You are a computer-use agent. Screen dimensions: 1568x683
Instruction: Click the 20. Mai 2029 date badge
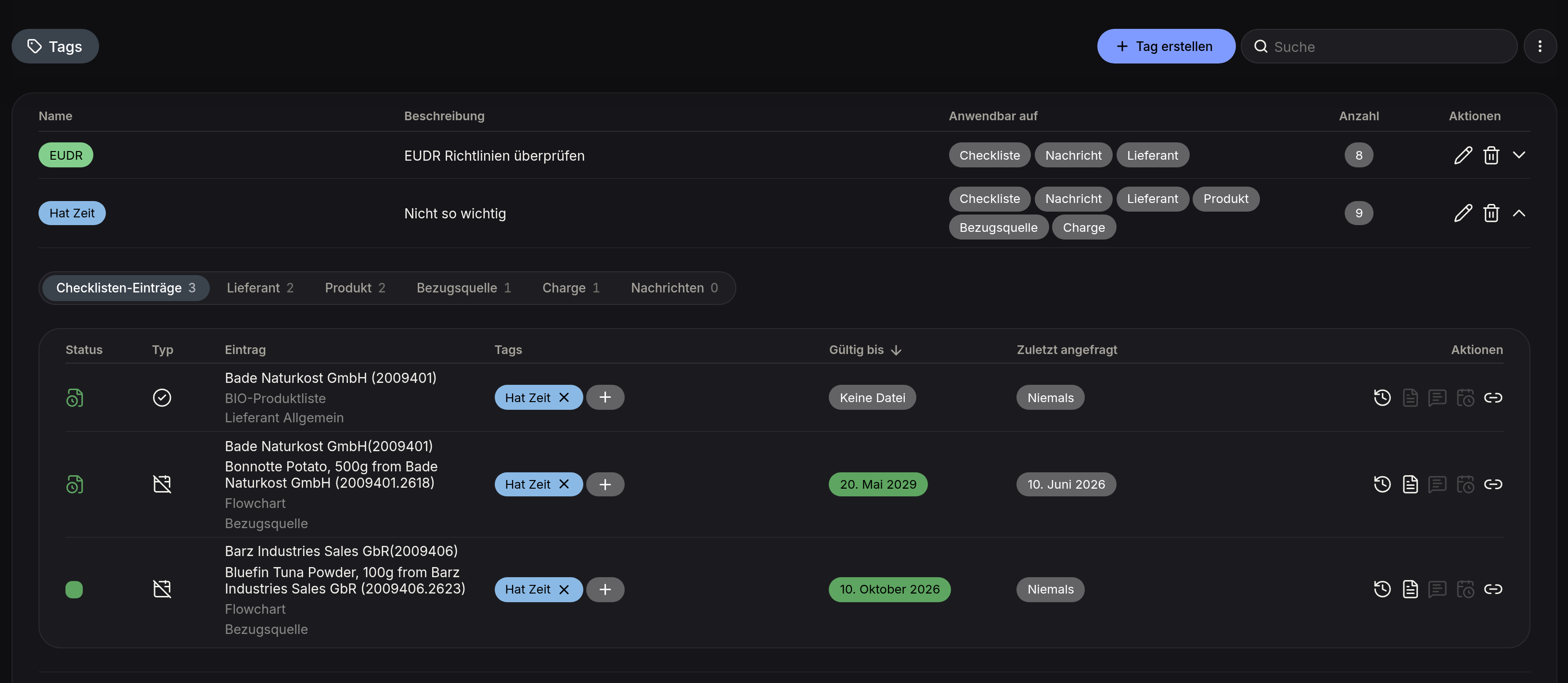pyautogui.click(x=878, y=484)
